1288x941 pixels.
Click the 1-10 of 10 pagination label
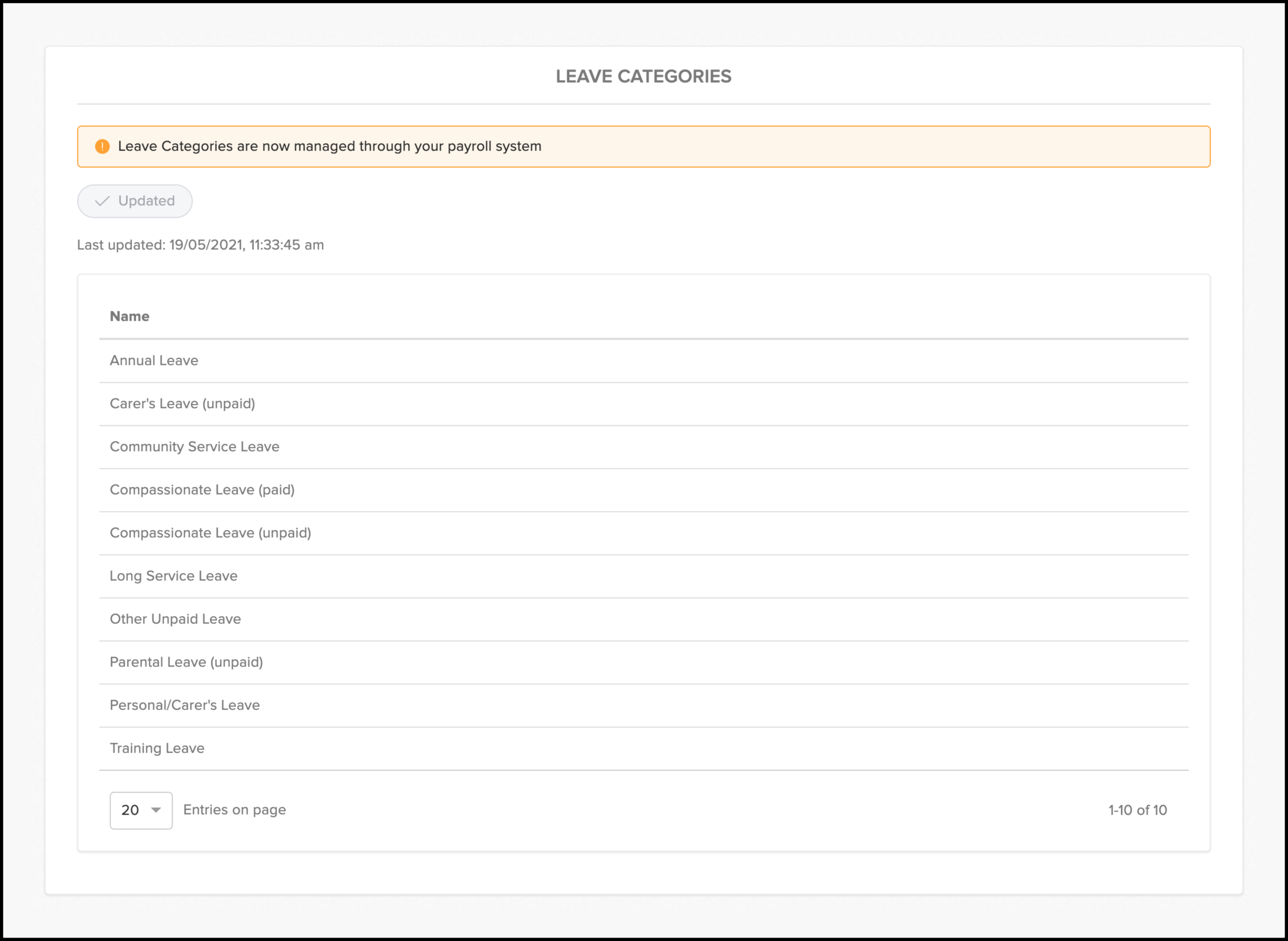pos(1137,810)
